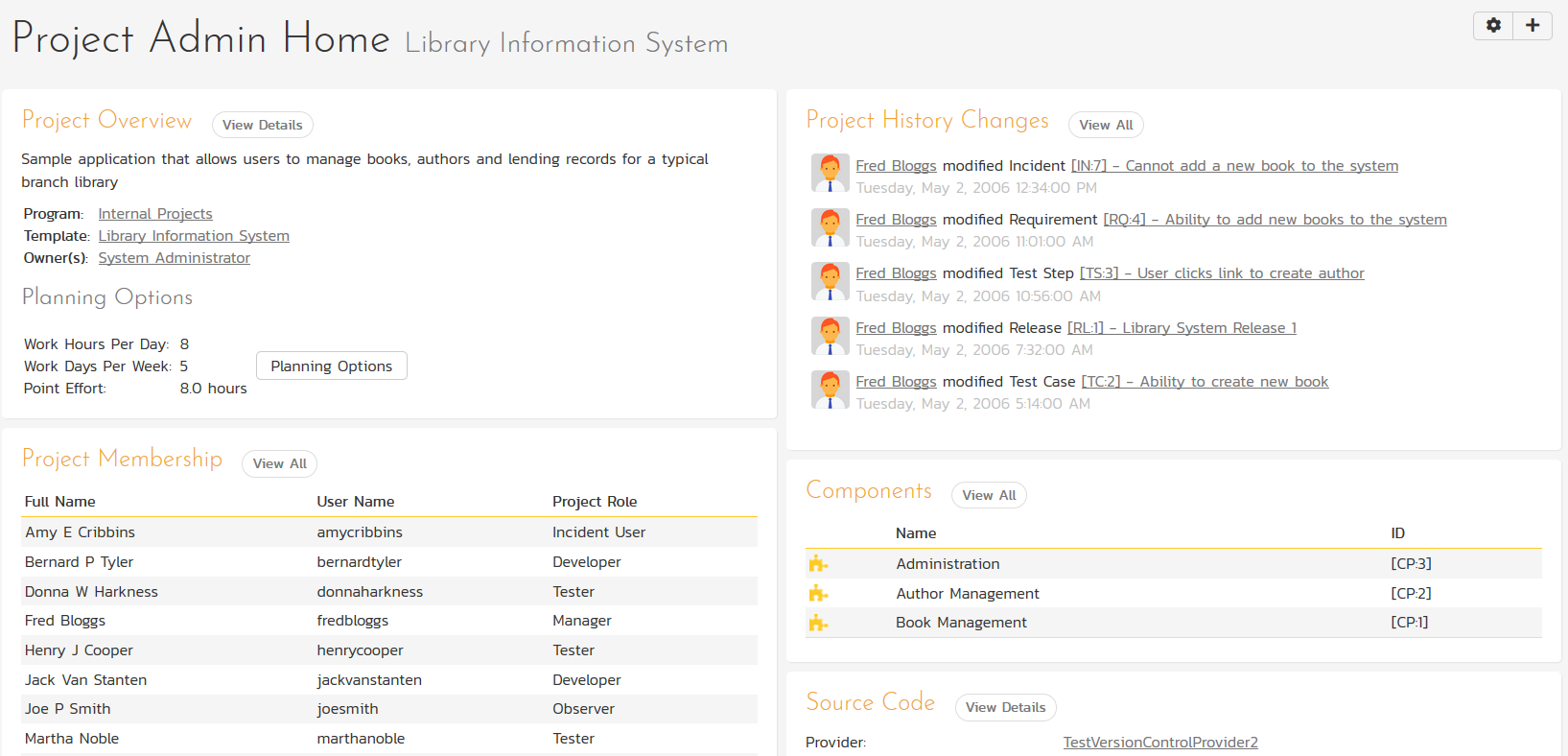View all Project Membership entries
1568x756 pixels.
click(279, 463)
